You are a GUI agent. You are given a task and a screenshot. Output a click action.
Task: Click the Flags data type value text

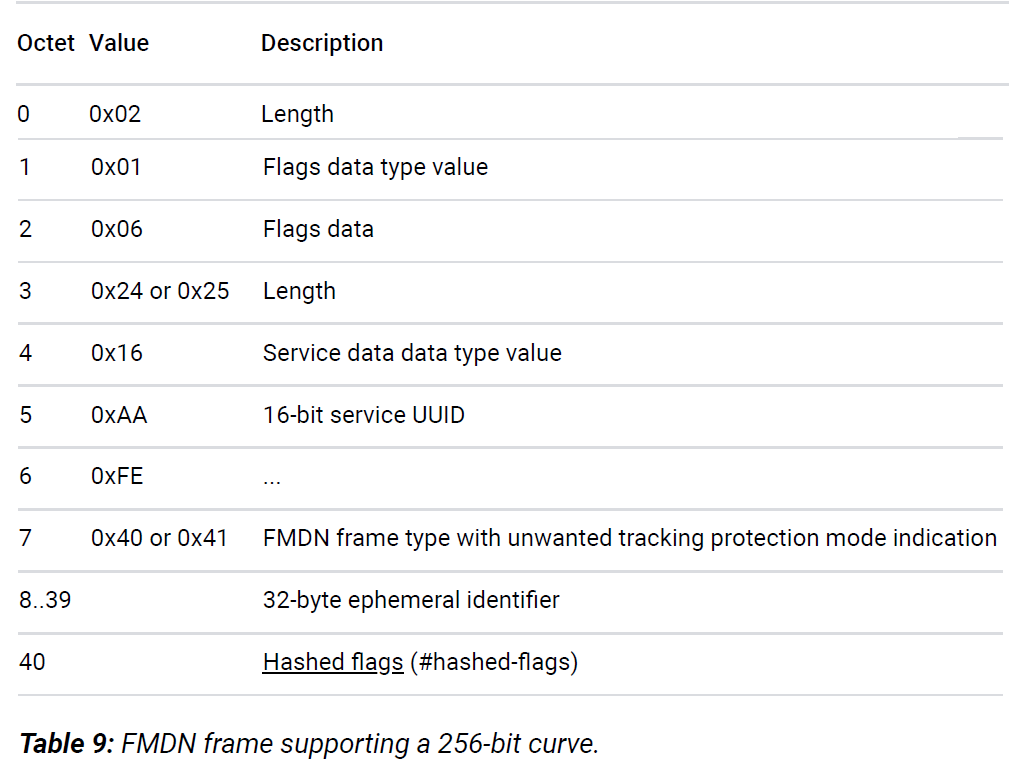[375, 167]
